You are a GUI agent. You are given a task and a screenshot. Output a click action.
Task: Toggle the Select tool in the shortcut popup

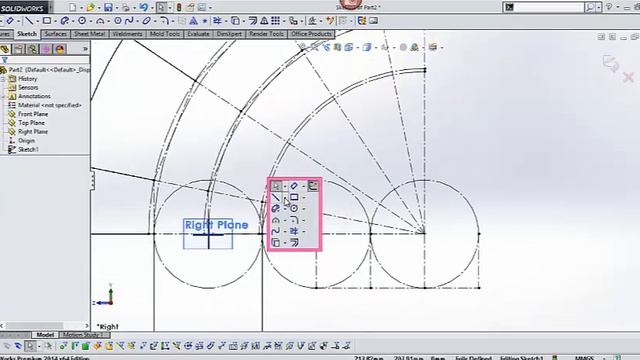pyautogui.click(x=276, y=186)
